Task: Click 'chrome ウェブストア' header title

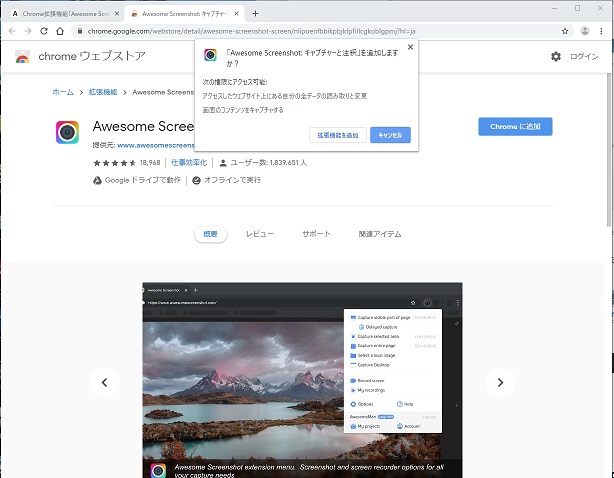Action: [92, 56]
